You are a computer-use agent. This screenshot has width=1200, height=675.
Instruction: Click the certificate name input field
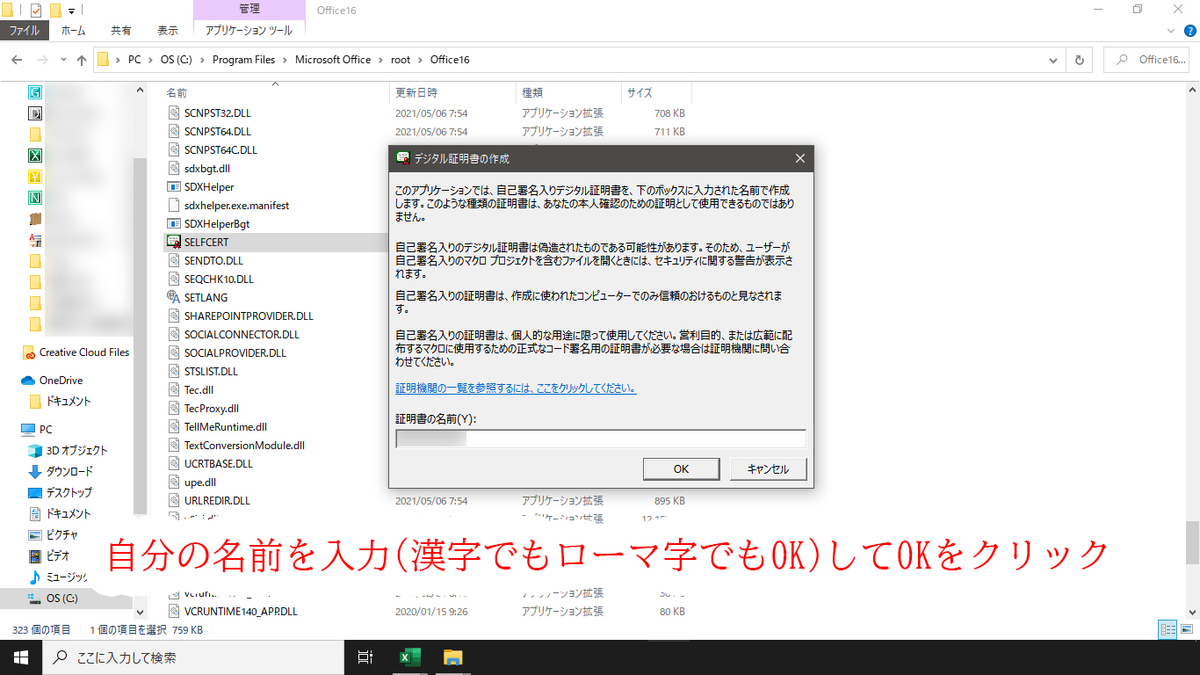click(600, 437)
